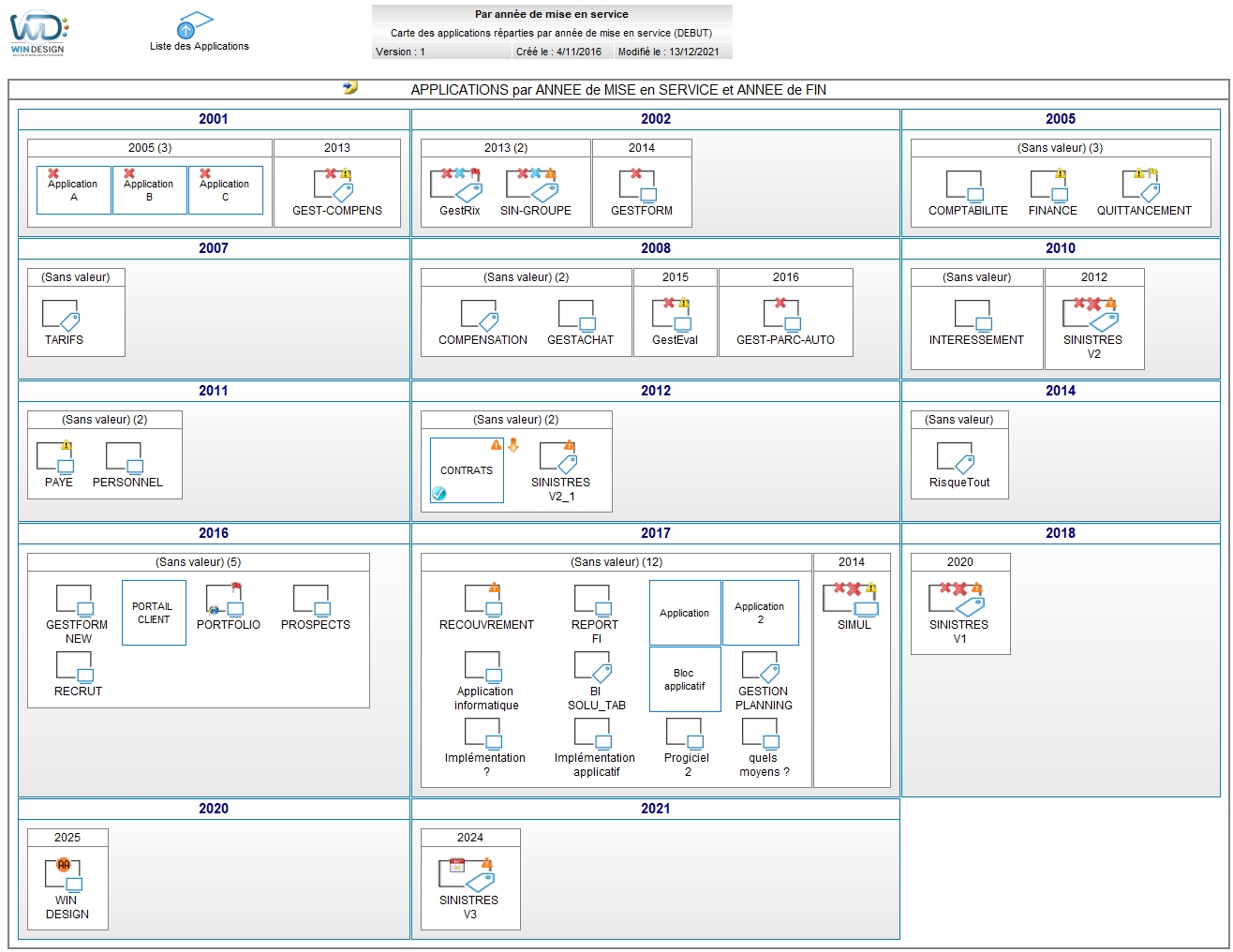Select the Application 2 box
The width and height of the screenshot is (1233, 952).
pos(761,613)
